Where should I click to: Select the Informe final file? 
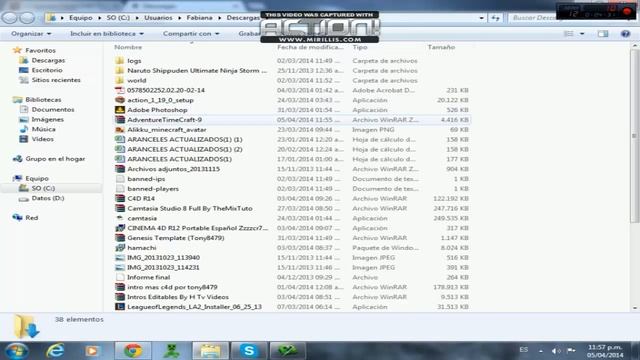click(148, 277)
